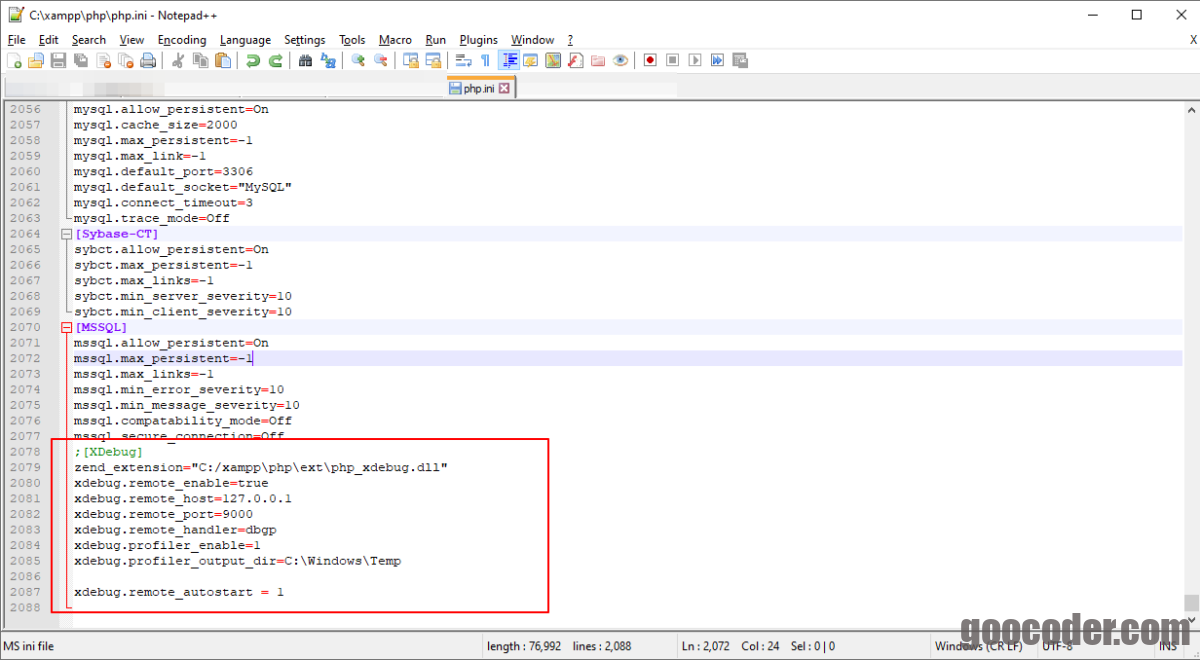
Task: Open the Run menu
Action: (x=435, y=40)
